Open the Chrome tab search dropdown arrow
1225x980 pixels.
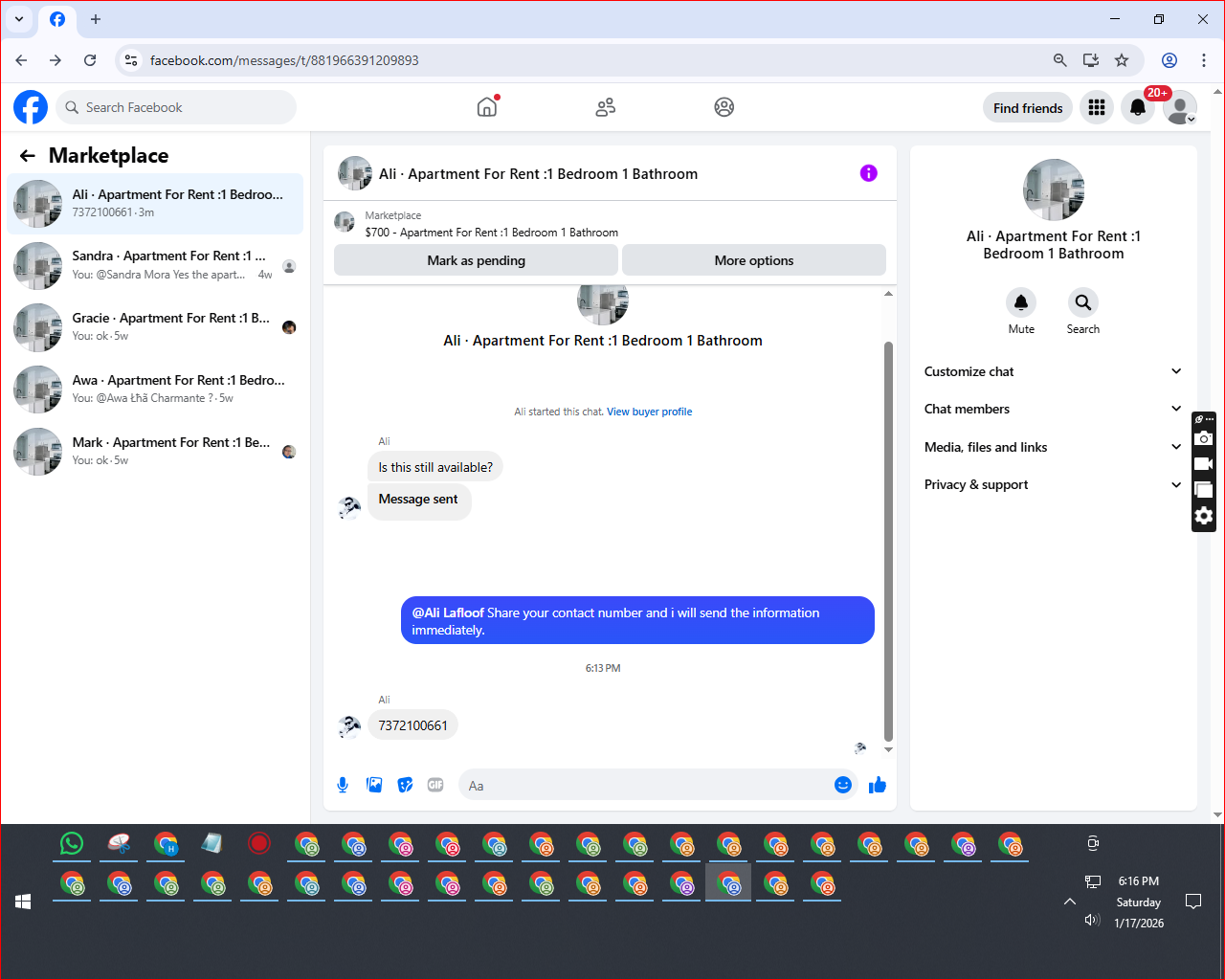[18, 19]
